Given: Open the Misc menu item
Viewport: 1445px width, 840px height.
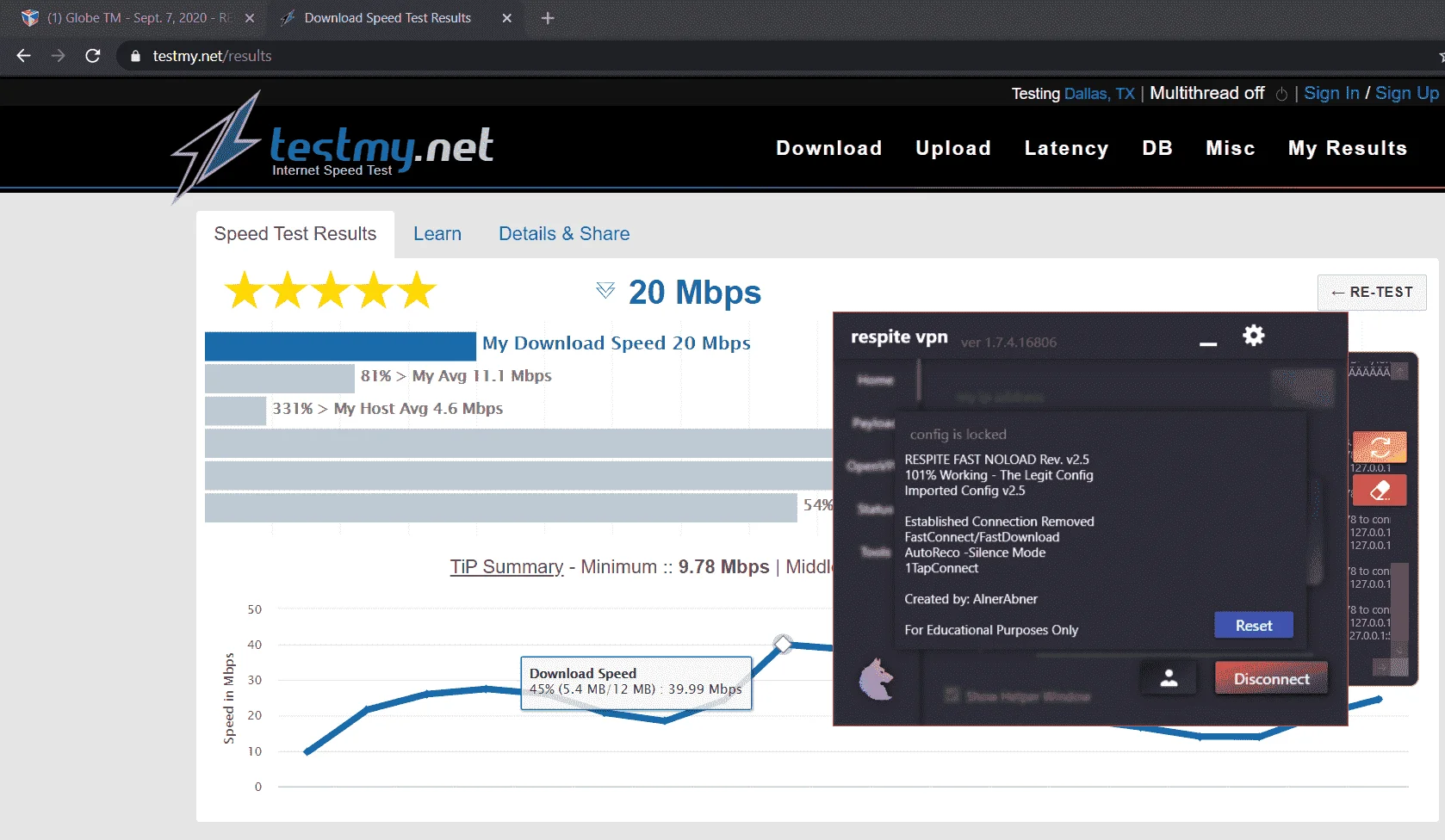Looking at the screenshot, I should [x=1231, y=148].
